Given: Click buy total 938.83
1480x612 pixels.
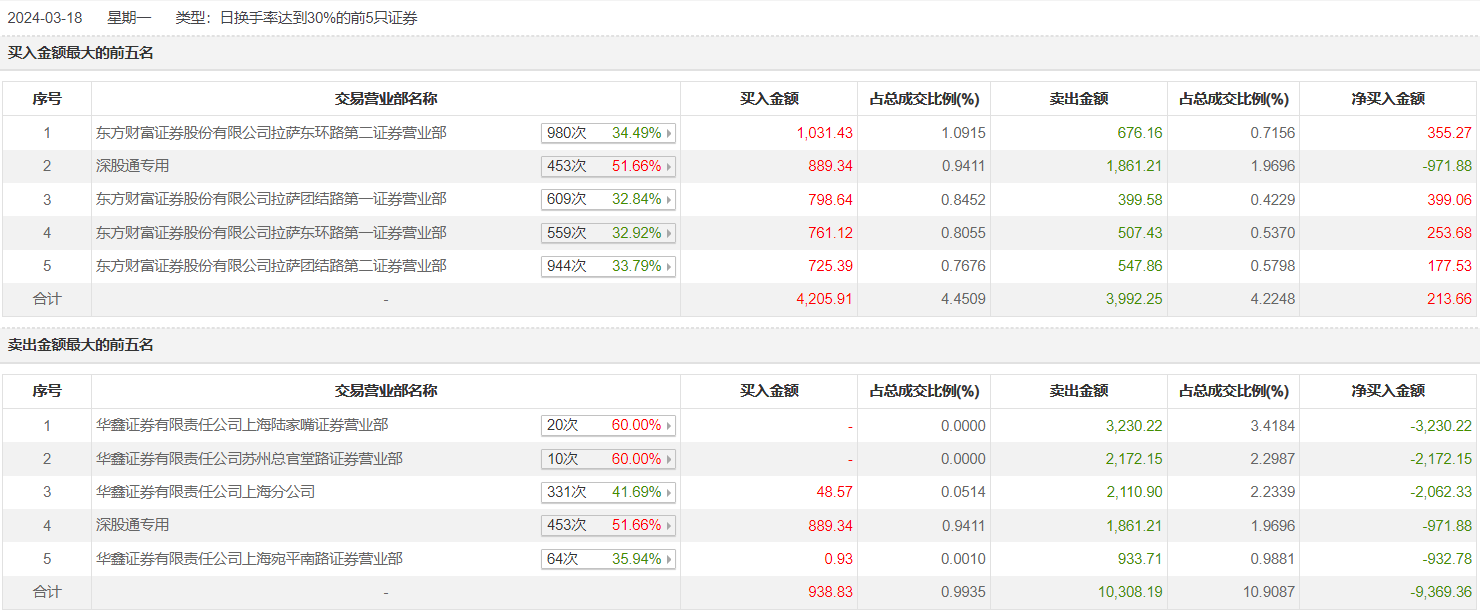Looking at the screenshot, I should point(831,592).
